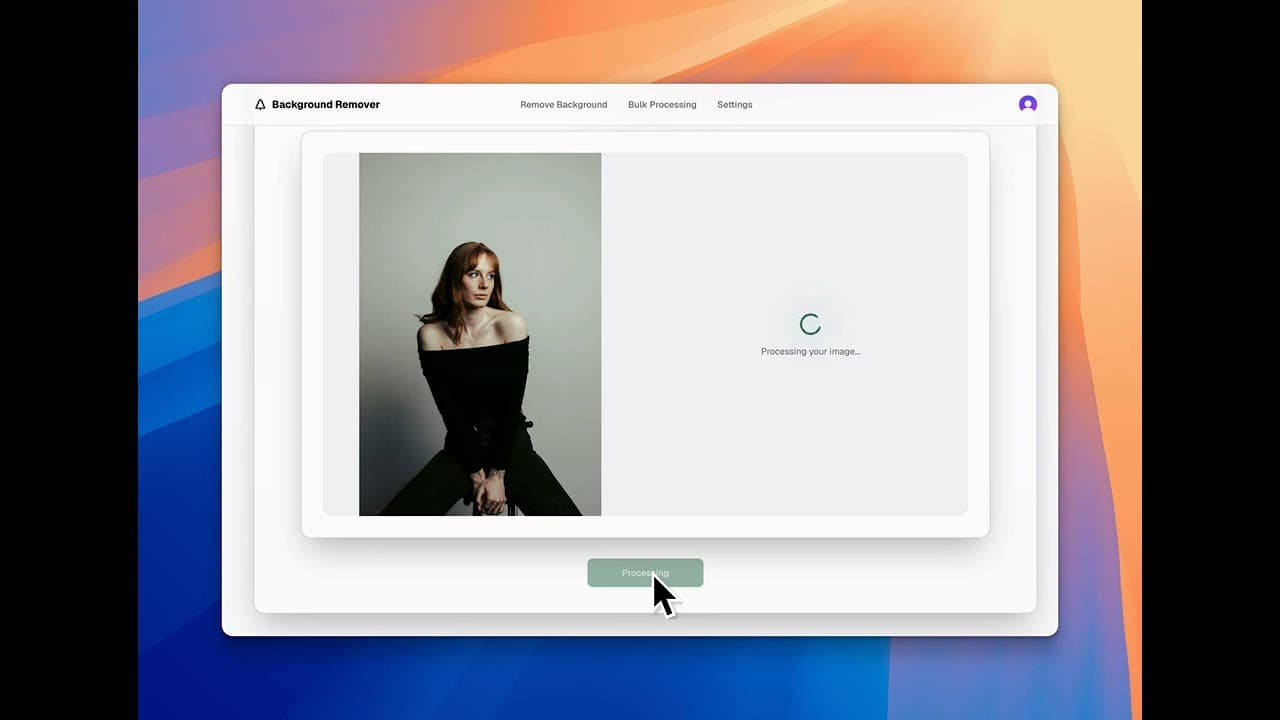Image resolution: width=1280 pixels, height=720 pixels.
Task: Open Settings from the top navigation
Action: [735, 104]
